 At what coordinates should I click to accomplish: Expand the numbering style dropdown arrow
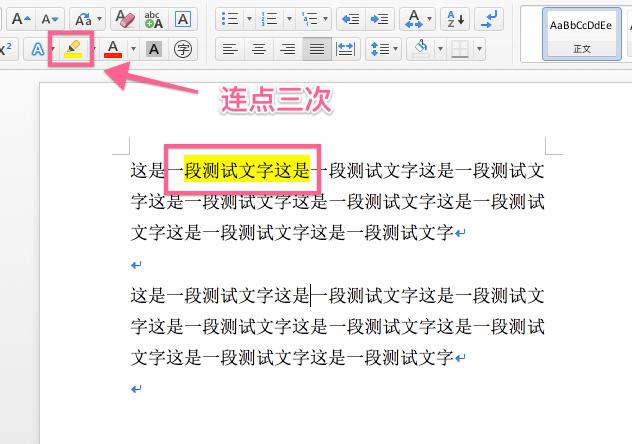pos(289,19)
